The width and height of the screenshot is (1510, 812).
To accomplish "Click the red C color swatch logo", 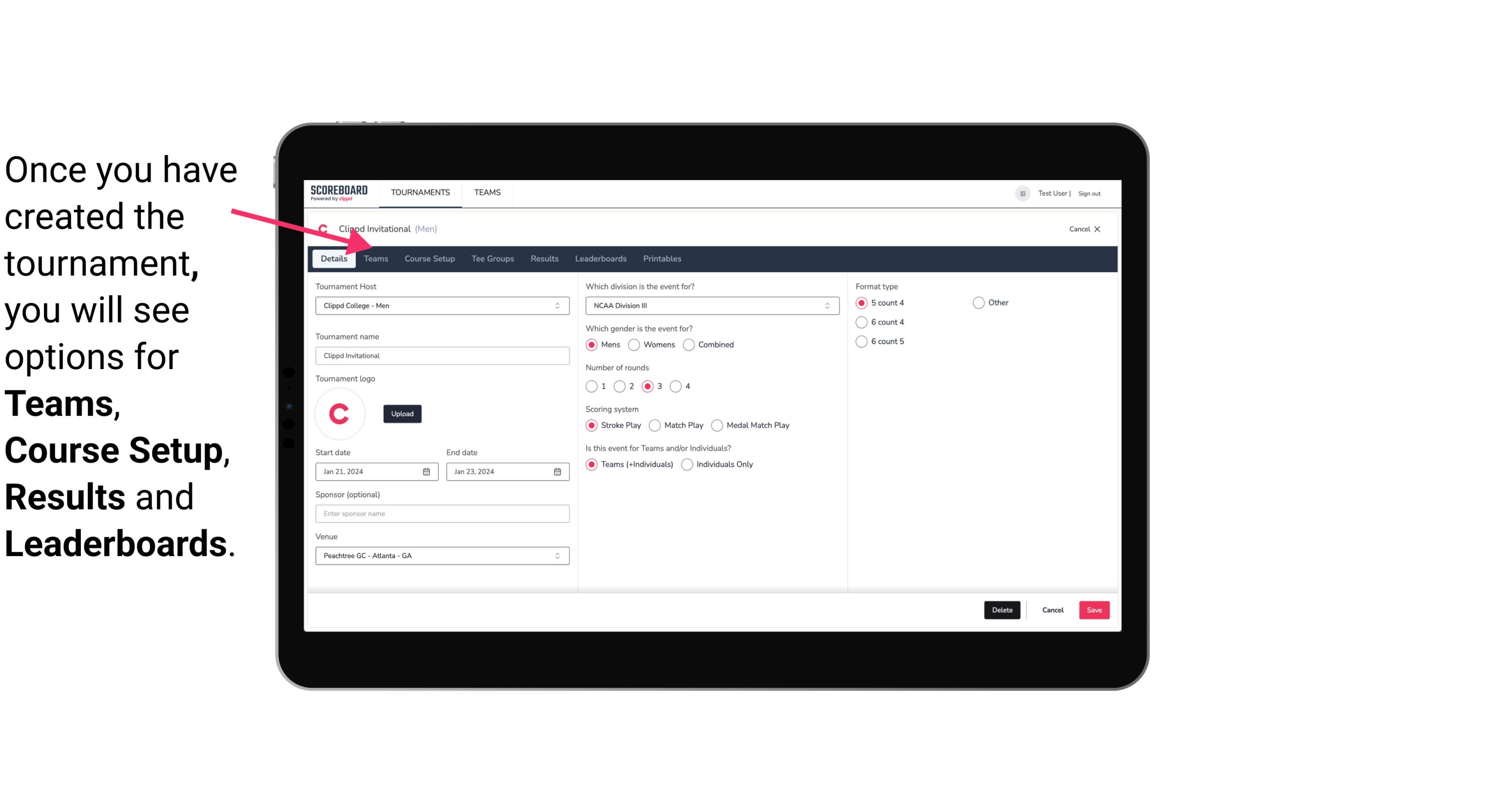I will 341,412.
